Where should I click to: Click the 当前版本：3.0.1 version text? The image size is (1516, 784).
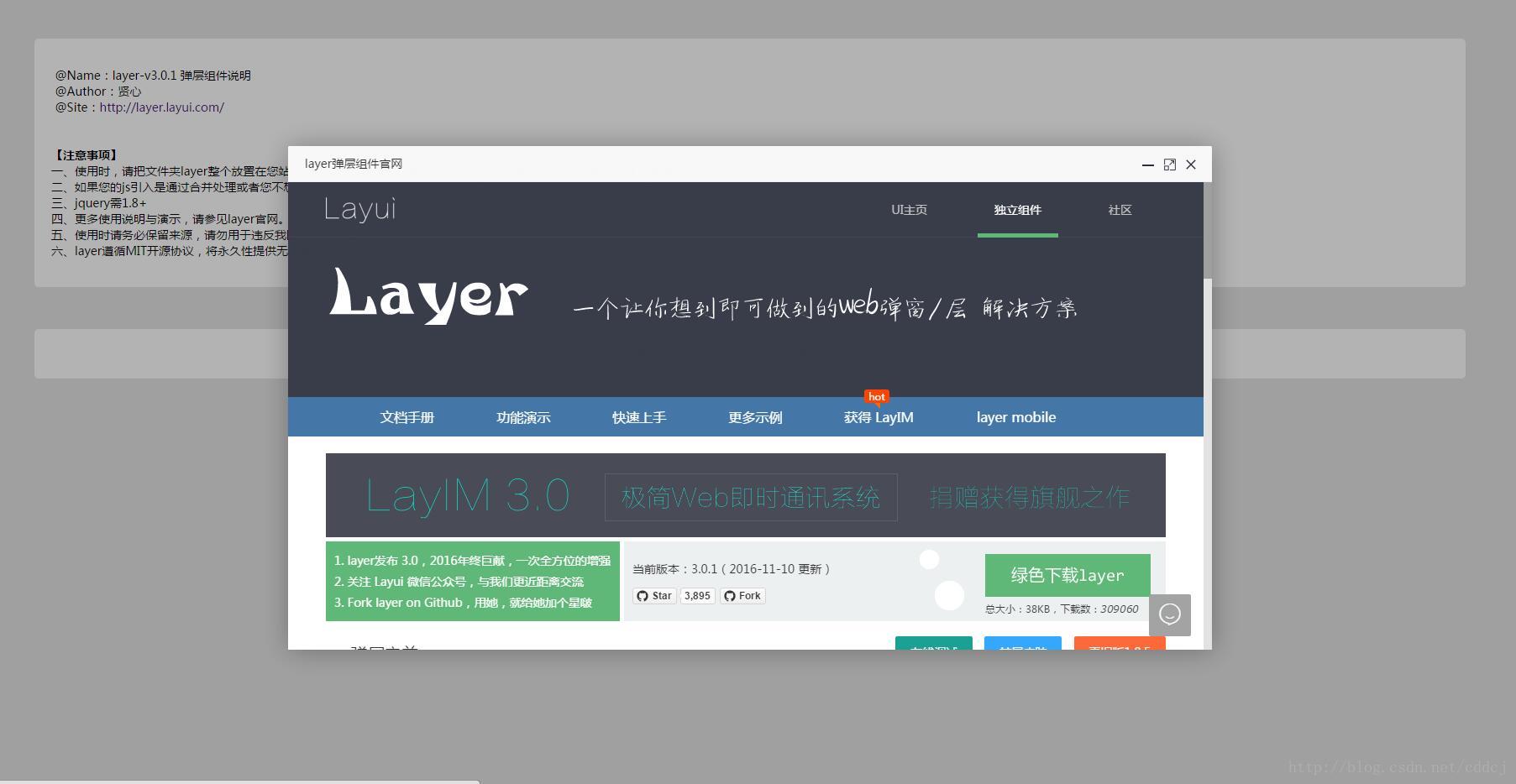click(x=732, y=569)
